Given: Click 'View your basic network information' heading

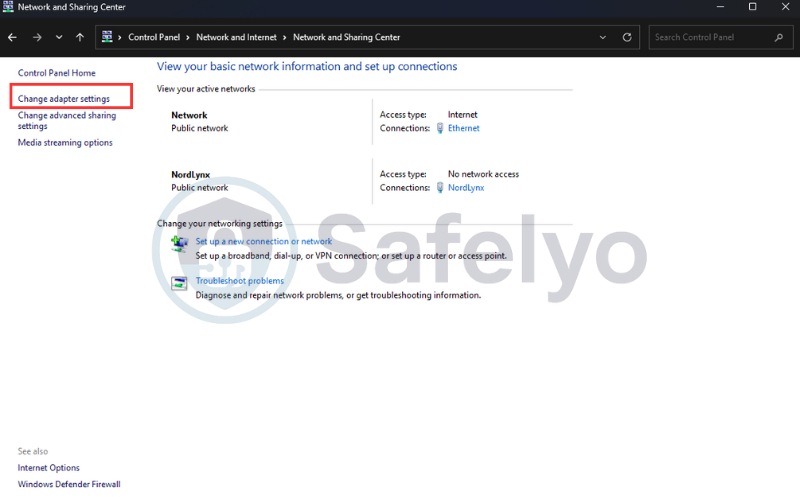Looking at the screenshot, I should coord(307,66).
